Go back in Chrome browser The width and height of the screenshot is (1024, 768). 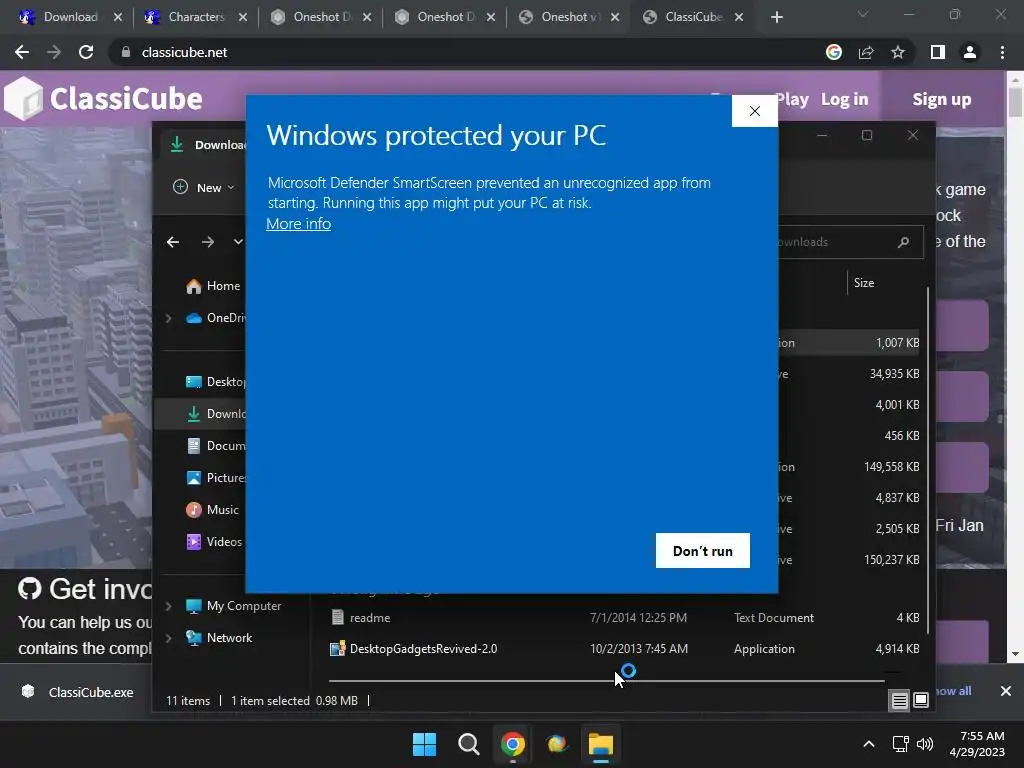coord(22,52)
